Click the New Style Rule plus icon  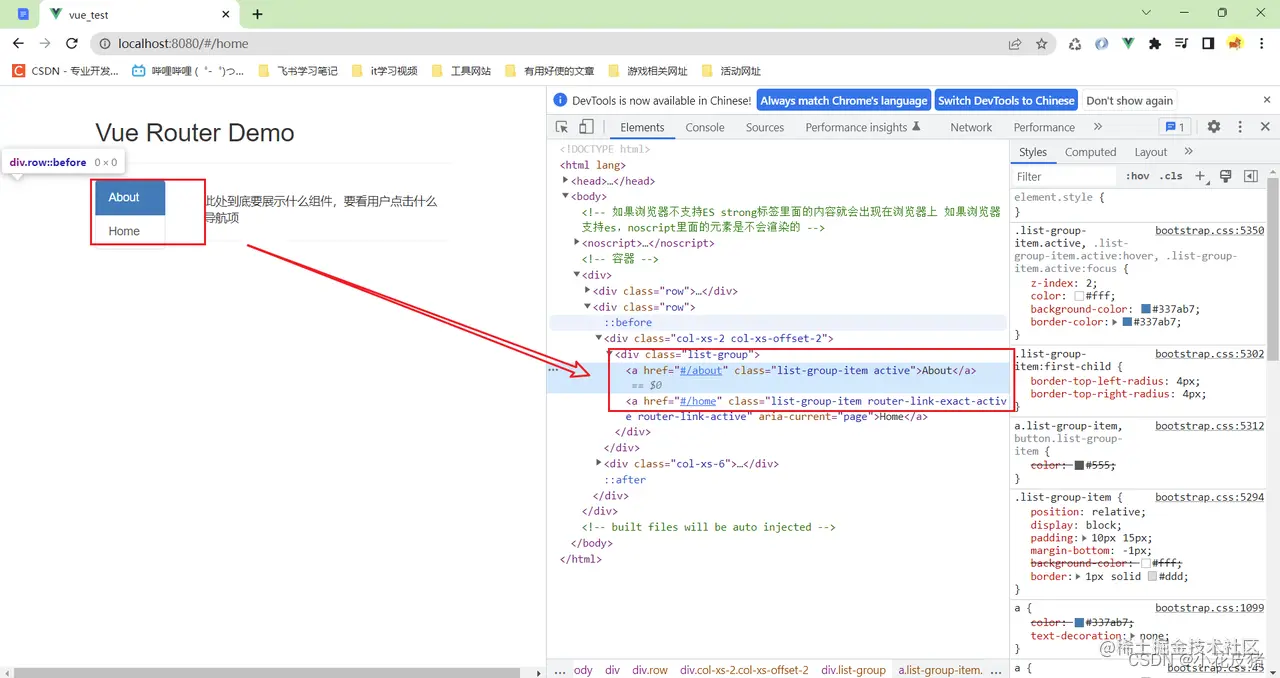coord(1201,176)
